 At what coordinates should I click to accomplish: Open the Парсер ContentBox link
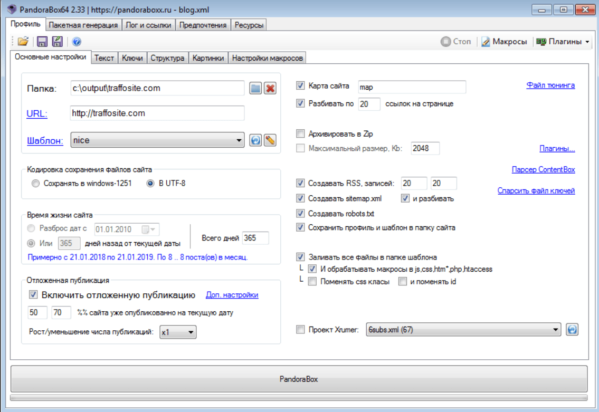point(543,169)
